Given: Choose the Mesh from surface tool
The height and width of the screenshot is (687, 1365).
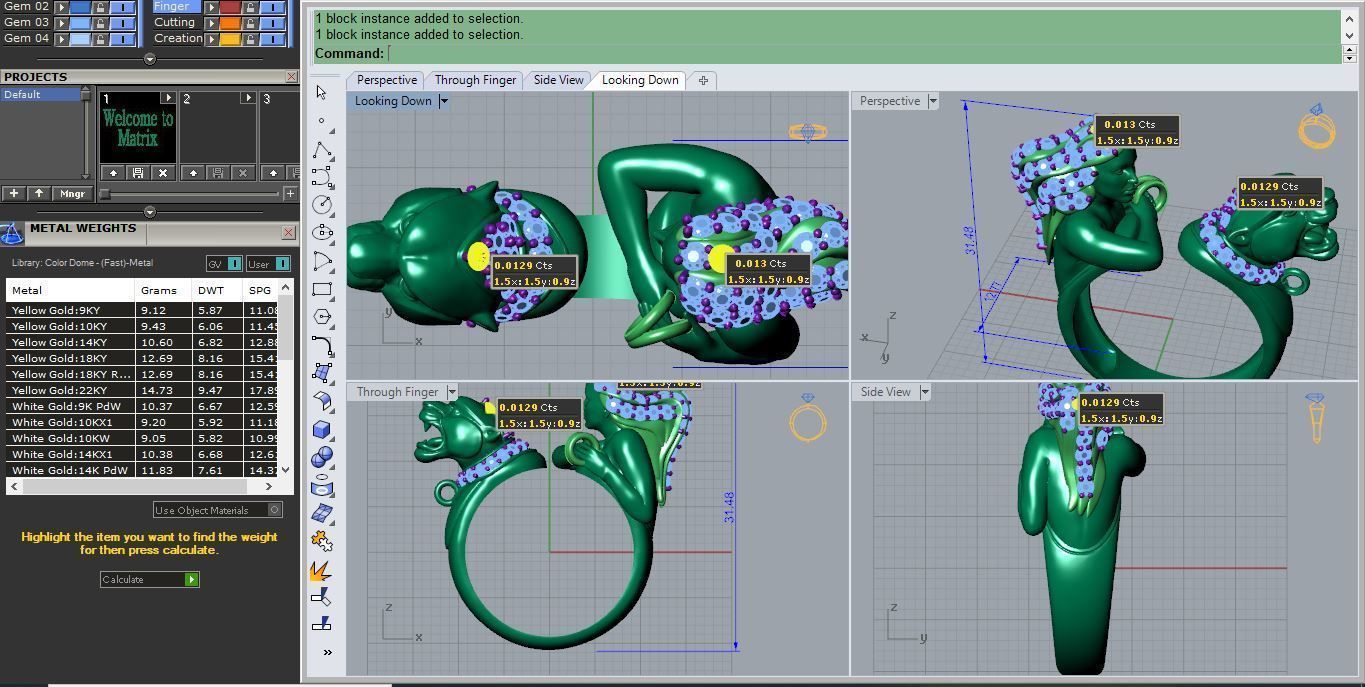Looking at the screenshot, I should pos(322,513).
